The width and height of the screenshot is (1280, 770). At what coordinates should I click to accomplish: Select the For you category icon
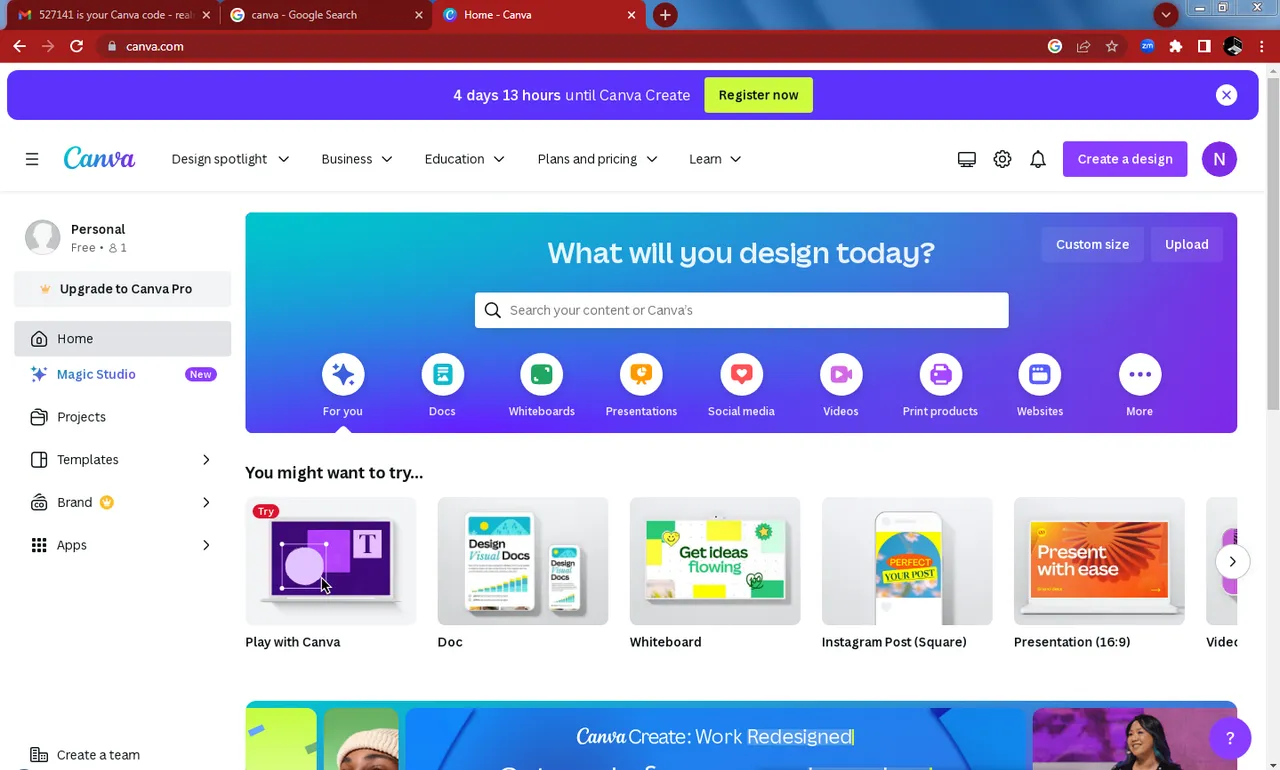[x=343, y=374]
